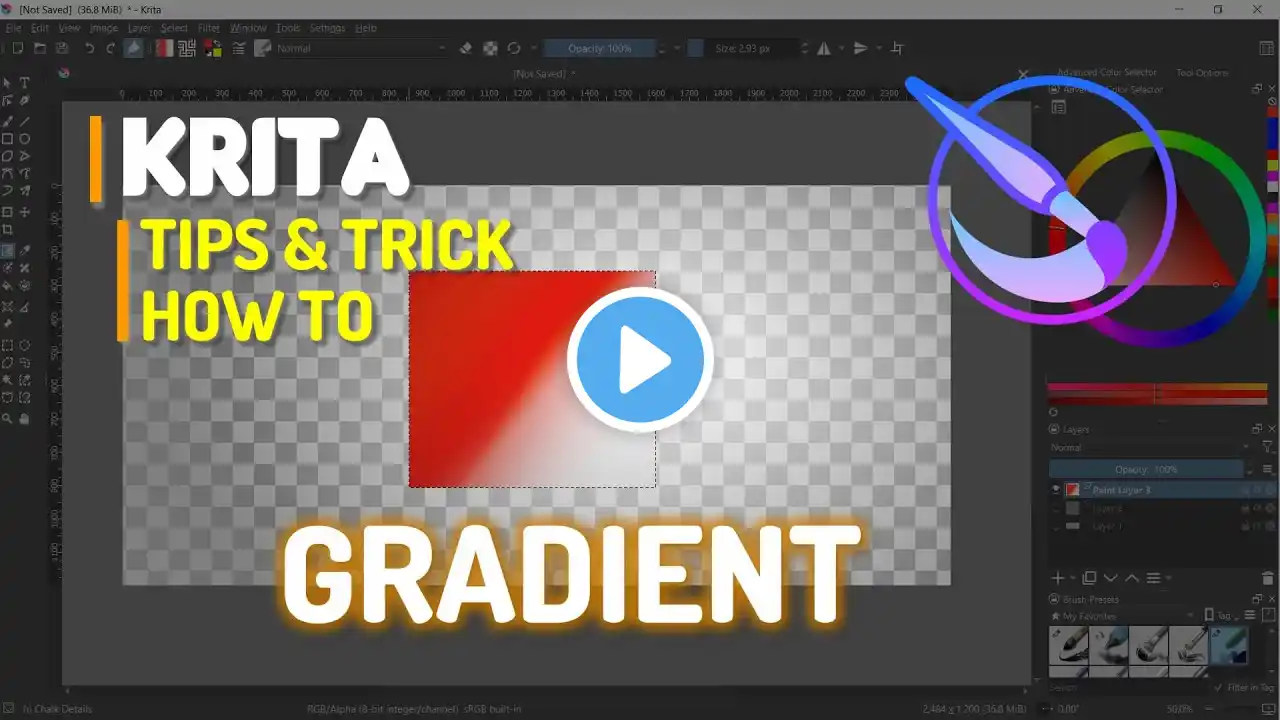Select the Move tool in the toolbox

coord(25,213)
